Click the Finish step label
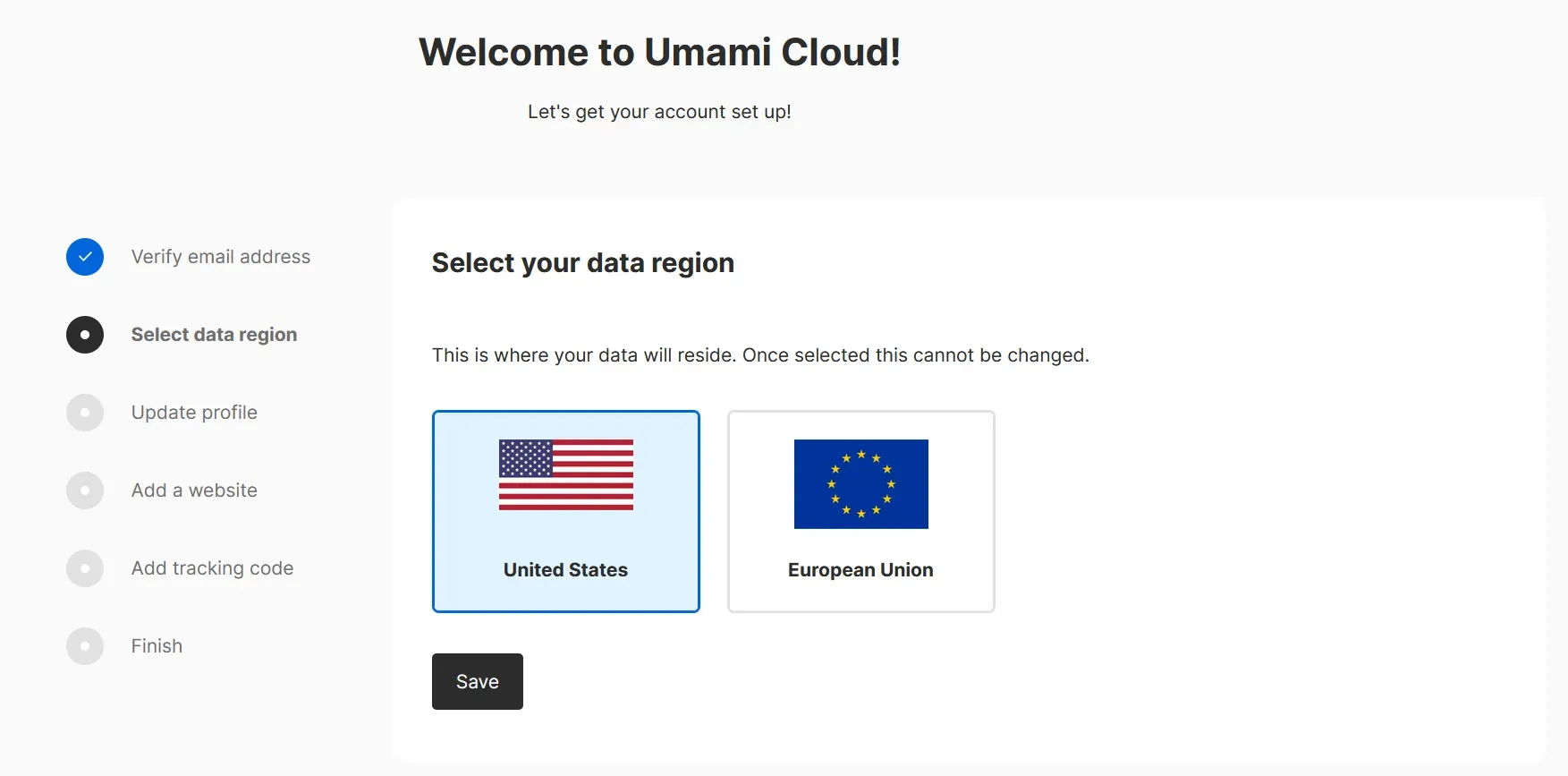 tap(157, 646)
